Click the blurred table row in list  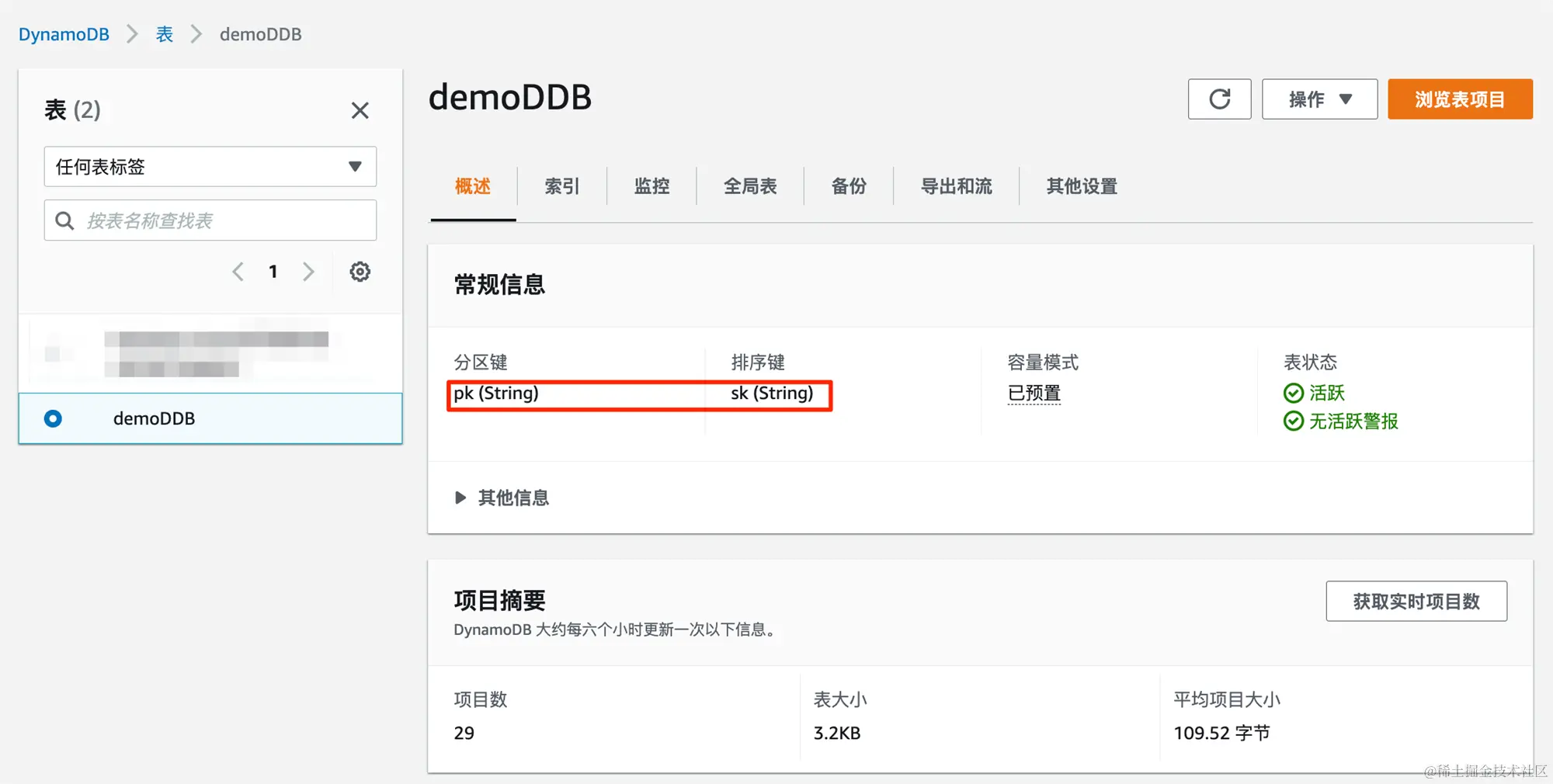point(210,353)
